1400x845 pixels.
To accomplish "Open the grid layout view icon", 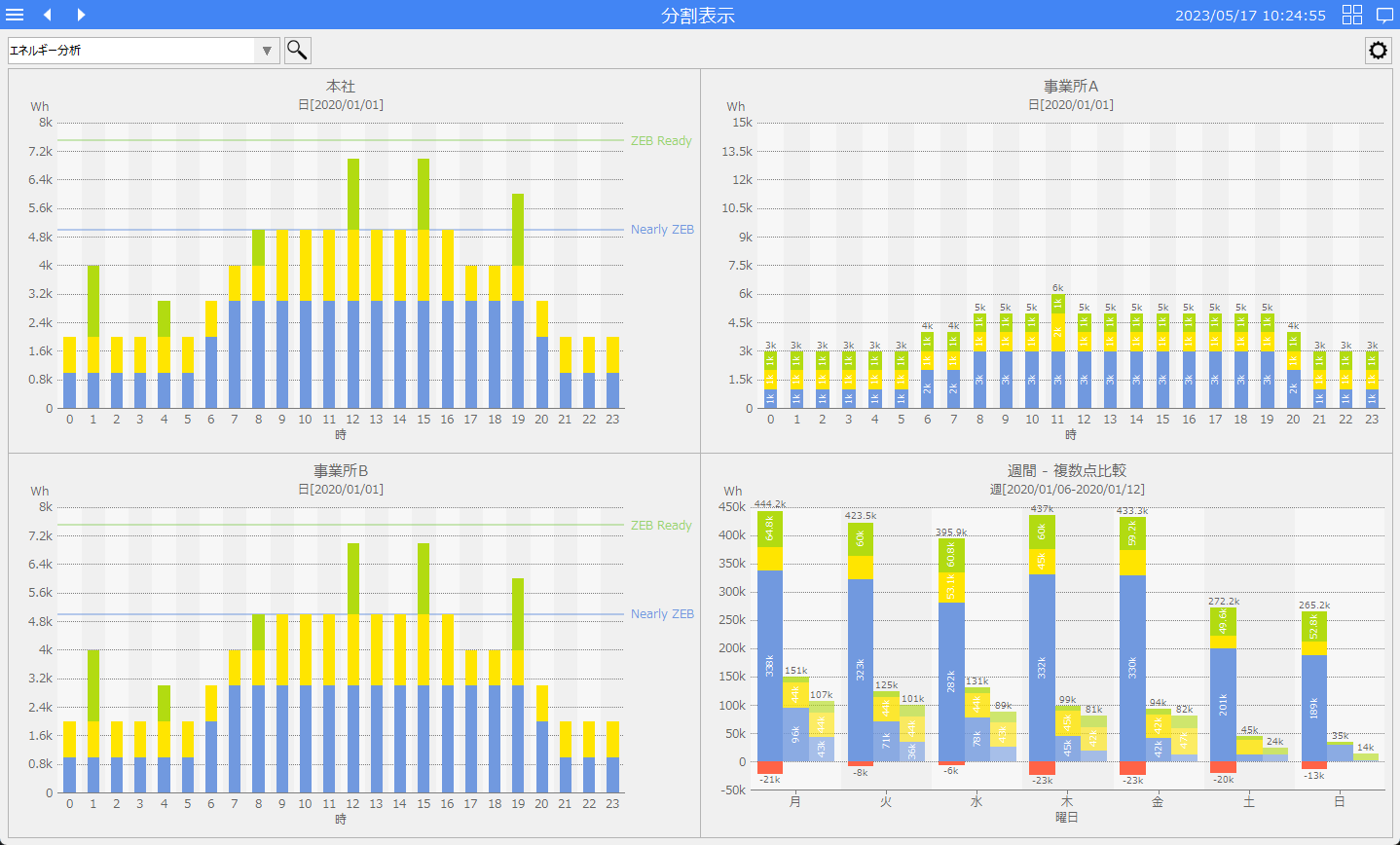I will point(1352,15).
